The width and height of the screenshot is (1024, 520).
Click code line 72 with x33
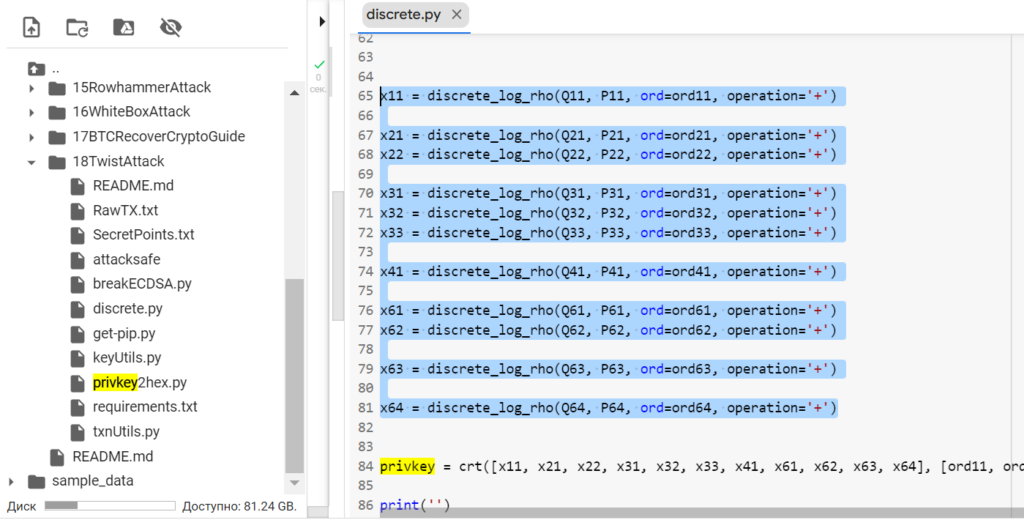608,233
